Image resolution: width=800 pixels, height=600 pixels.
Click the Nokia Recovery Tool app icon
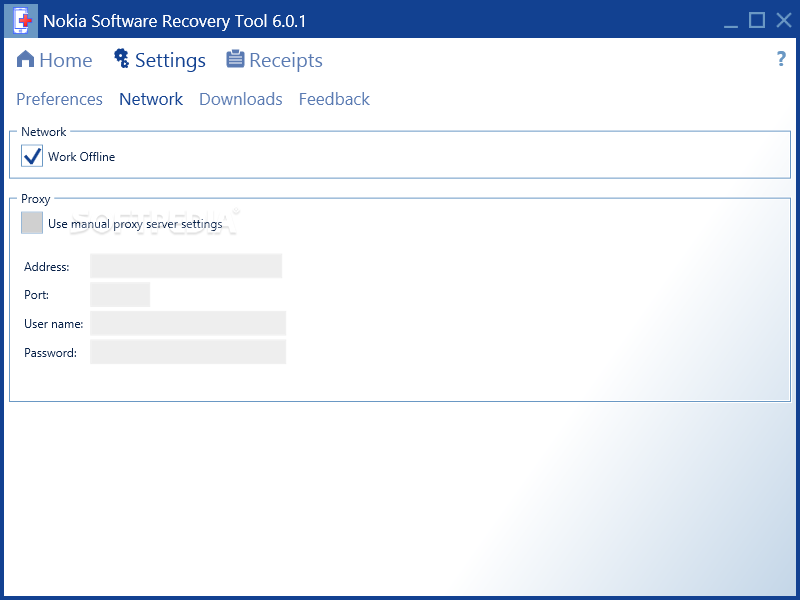click(21, 20)
